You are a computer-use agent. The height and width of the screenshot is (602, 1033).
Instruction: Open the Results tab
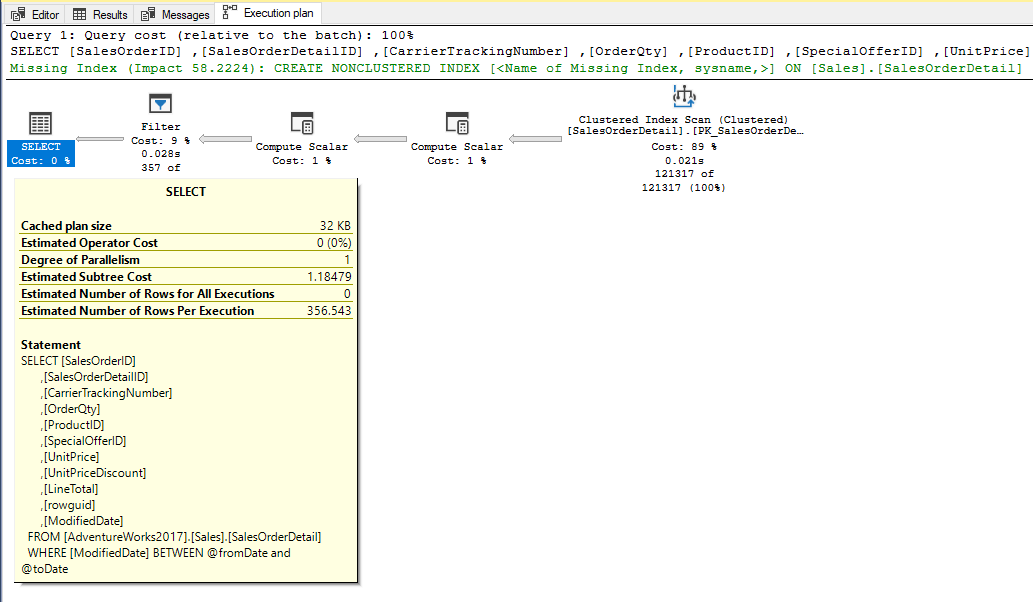coord(100,14)
